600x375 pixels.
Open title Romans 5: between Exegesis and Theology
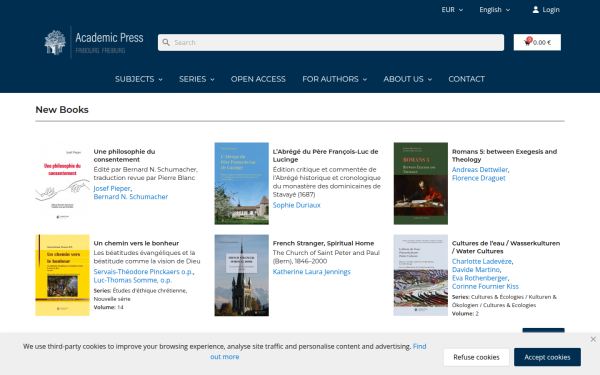(x=504, y=155)
